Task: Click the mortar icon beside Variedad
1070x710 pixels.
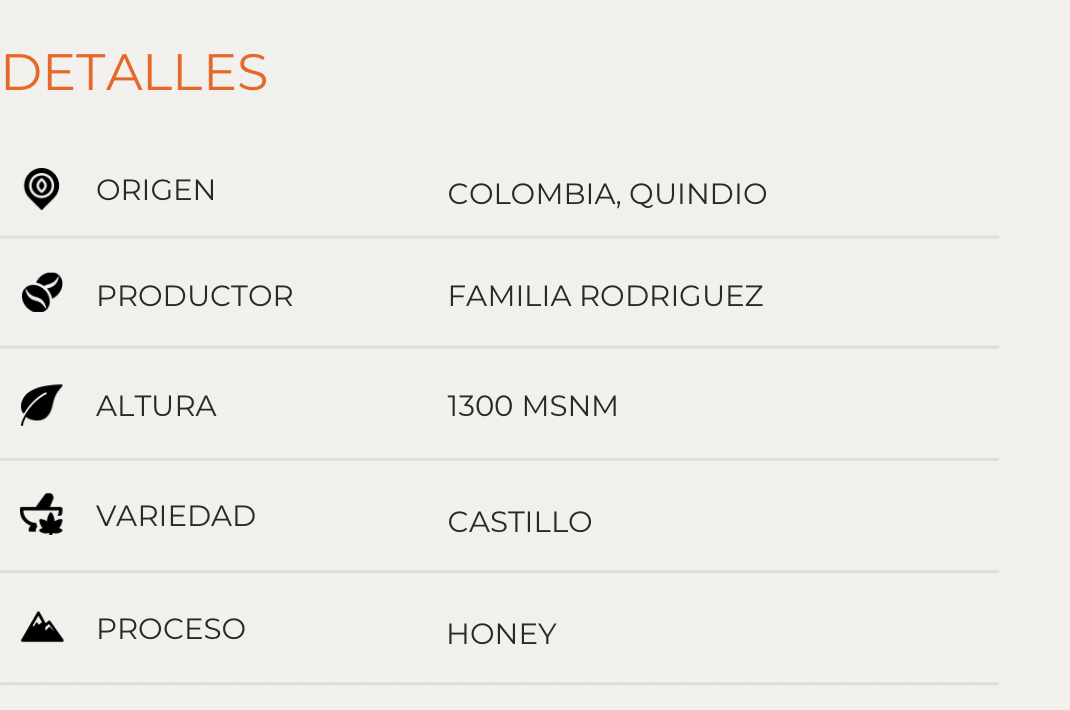Action: [42, 516]
